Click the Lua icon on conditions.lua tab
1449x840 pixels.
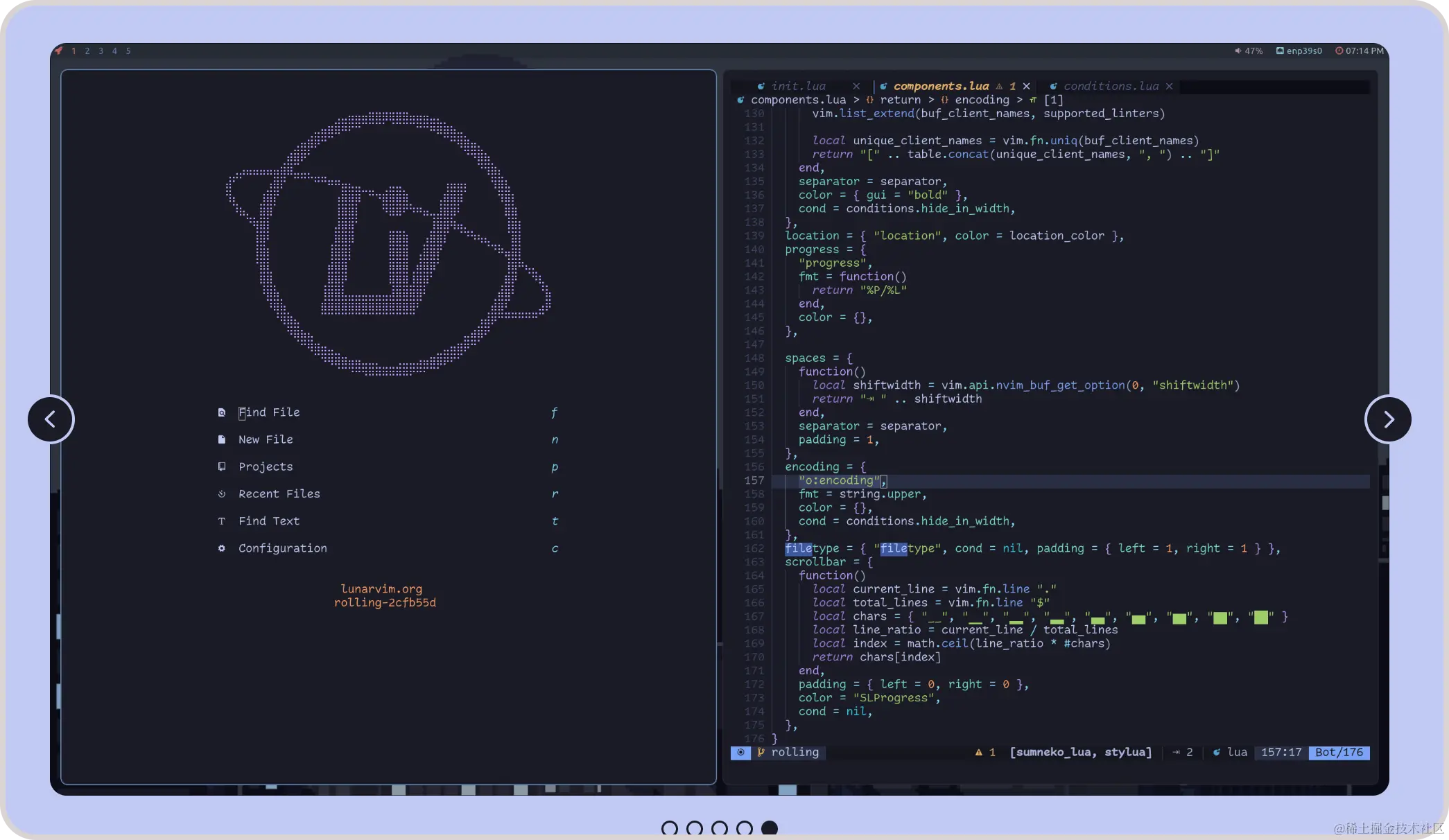[x=1053, y=86]
